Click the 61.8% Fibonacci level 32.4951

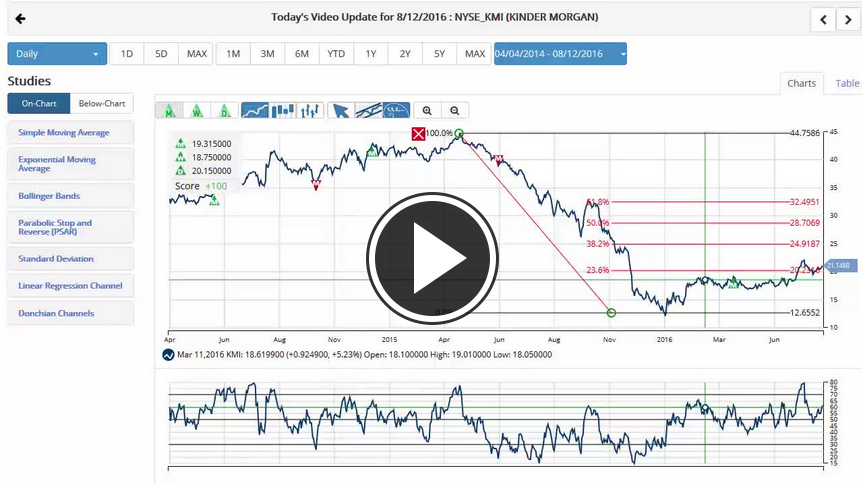point(804,202)
